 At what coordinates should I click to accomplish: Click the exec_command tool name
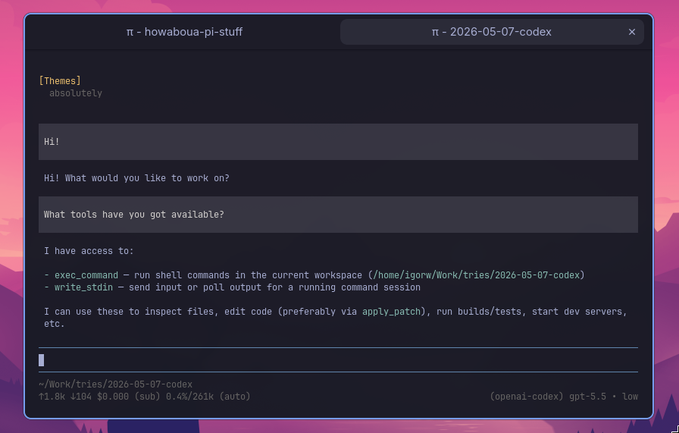point(86,275)
